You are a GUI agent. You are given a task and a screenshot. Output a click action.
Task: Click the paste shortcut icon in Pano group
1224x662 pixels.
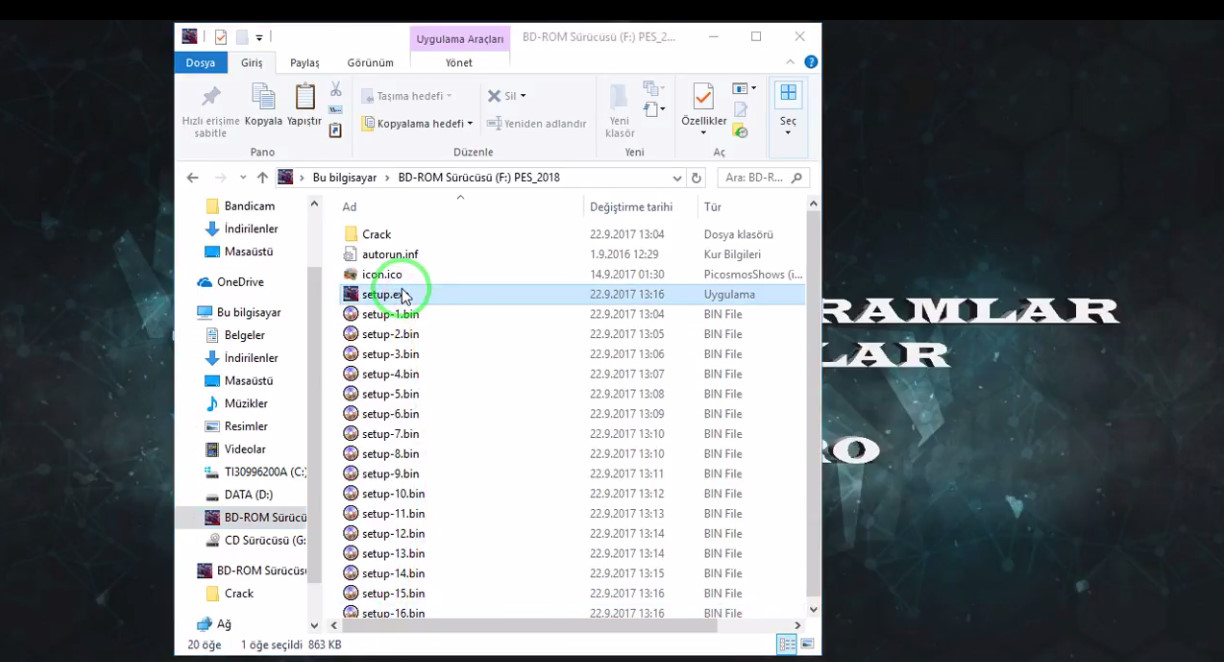pos(336,130)
